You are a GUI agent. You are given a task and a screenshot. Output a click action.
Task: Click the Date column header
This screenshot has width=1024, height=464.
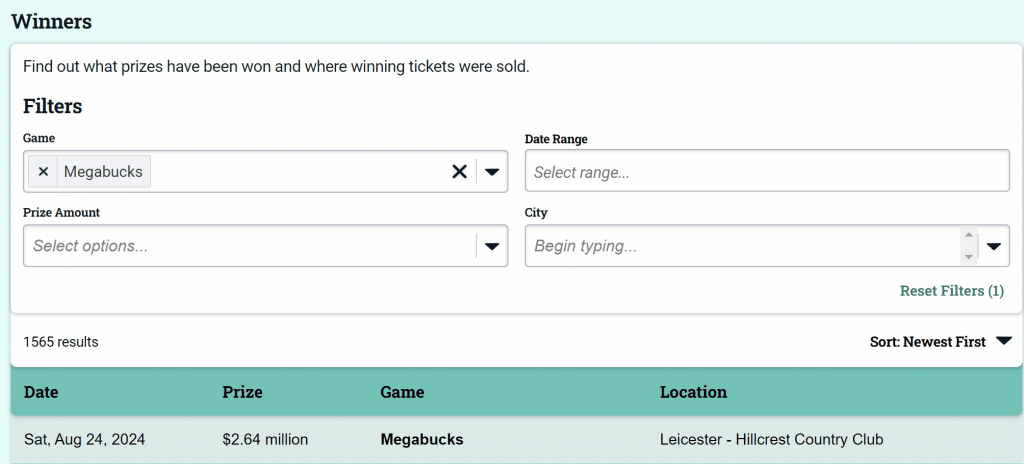coord(41,392)
